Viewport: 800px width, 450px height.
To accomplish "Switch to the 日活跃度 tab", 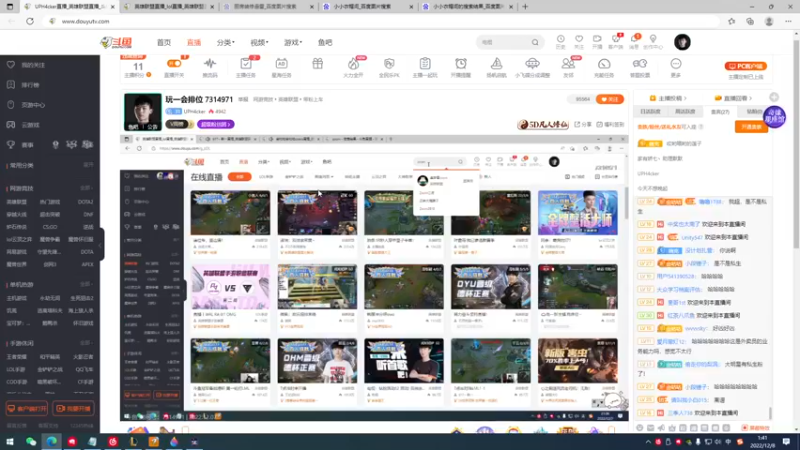I will click(x=651, y=112).
